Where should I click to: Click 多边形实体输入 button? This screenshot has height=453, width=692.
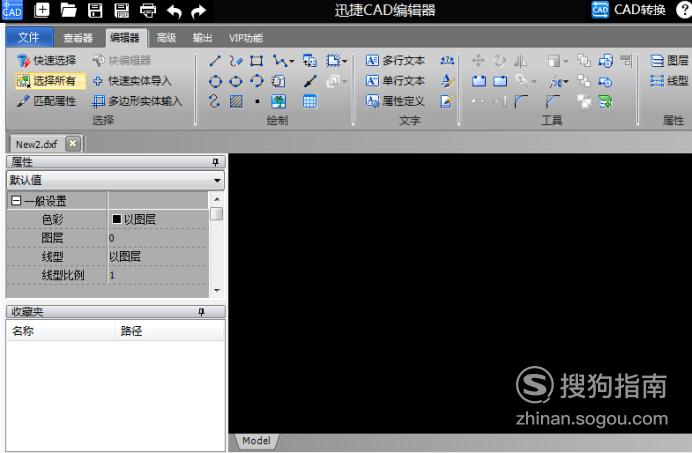[x=137, y=101]
